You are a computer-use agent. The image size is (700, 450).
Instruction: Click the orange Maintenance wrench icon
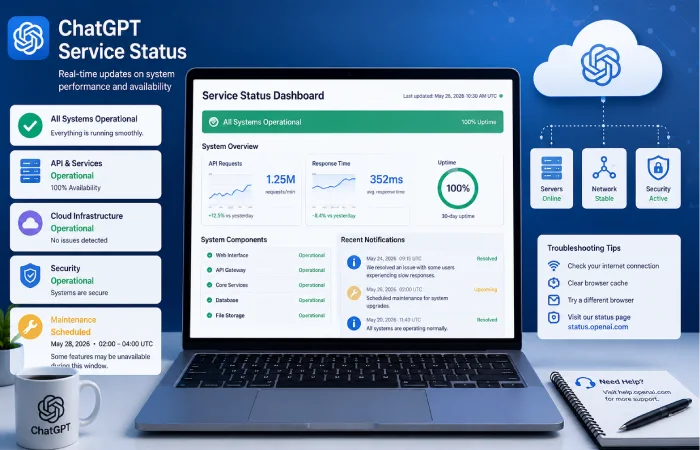click(30, 327)
